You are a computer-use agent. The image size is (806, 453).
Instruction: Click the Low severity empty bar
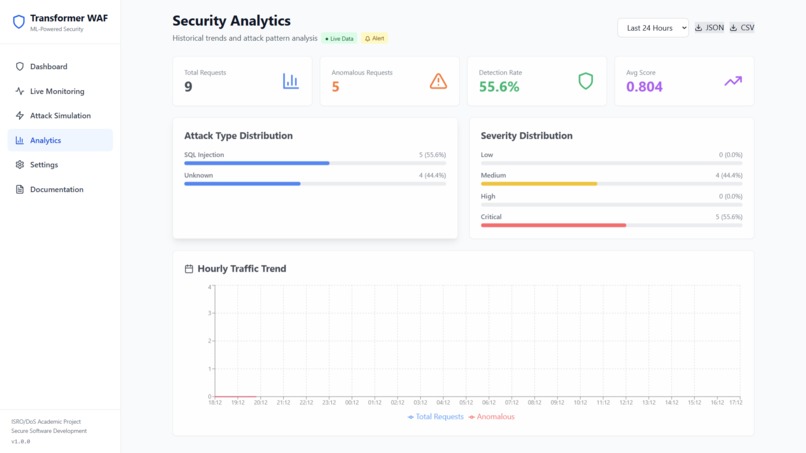(611, 163)
